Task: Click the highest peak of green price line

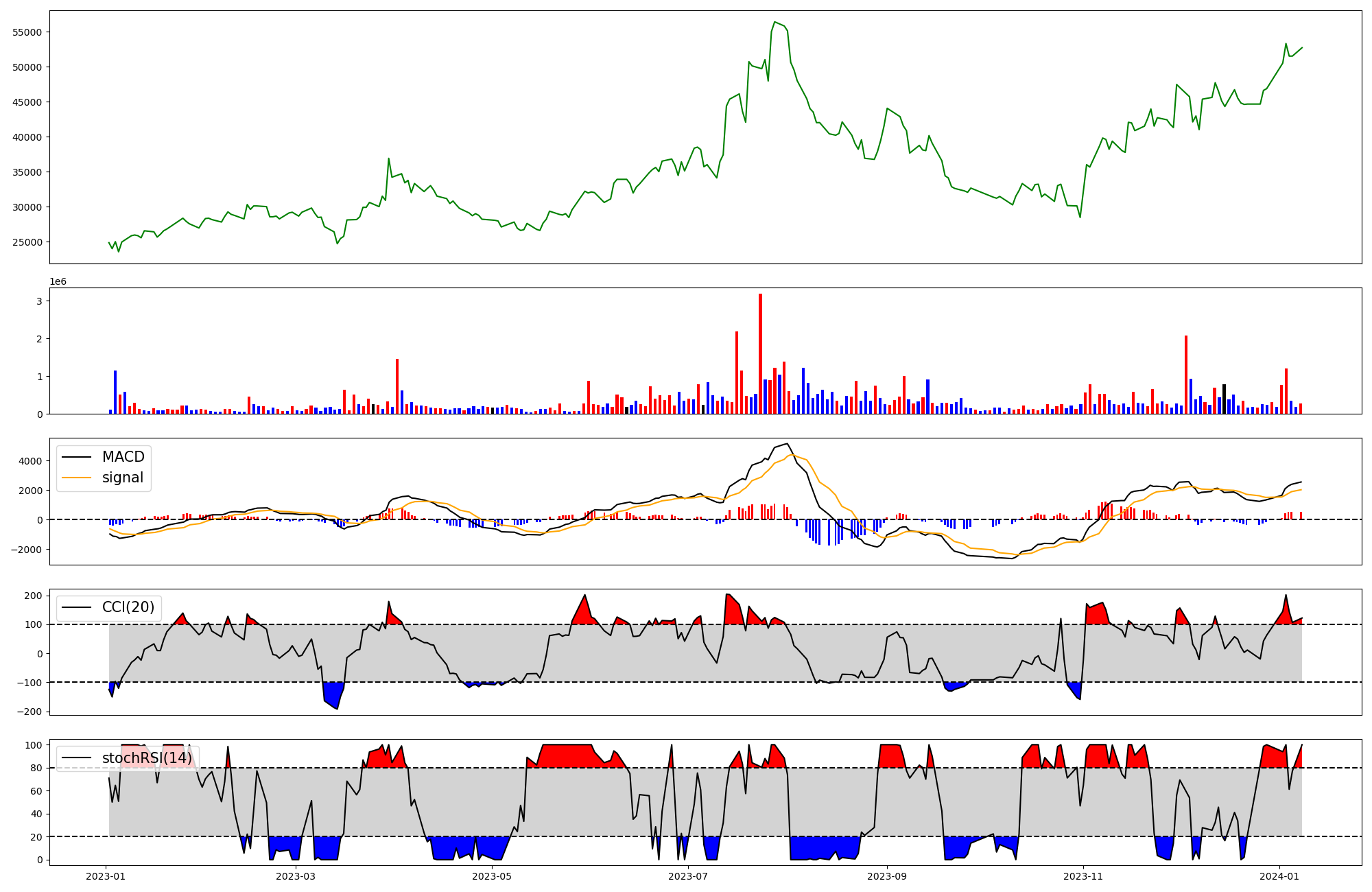Action: click(774, 23)
